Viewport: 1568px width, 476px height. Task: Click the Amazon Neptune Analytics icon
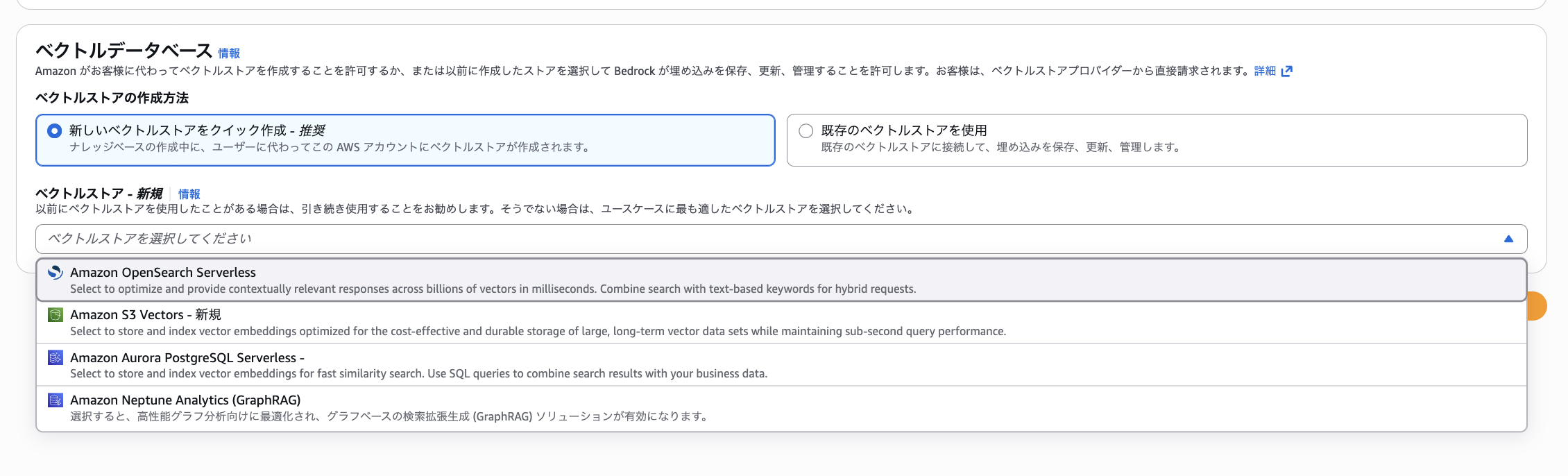pyautogui.click(x=56, y=400)
